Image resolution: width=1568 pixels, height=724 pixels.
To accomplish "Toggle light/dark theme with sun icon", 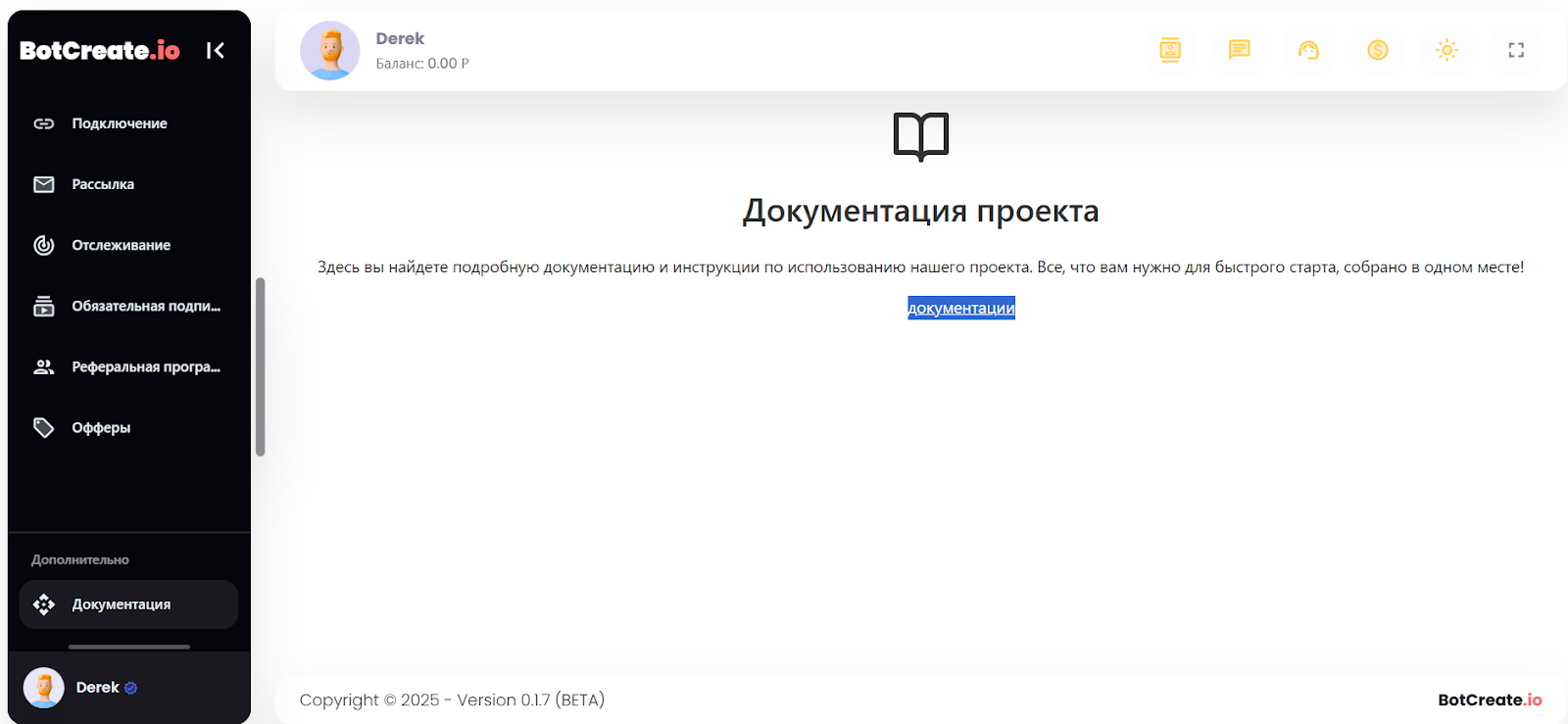I will click(1446, 50).
